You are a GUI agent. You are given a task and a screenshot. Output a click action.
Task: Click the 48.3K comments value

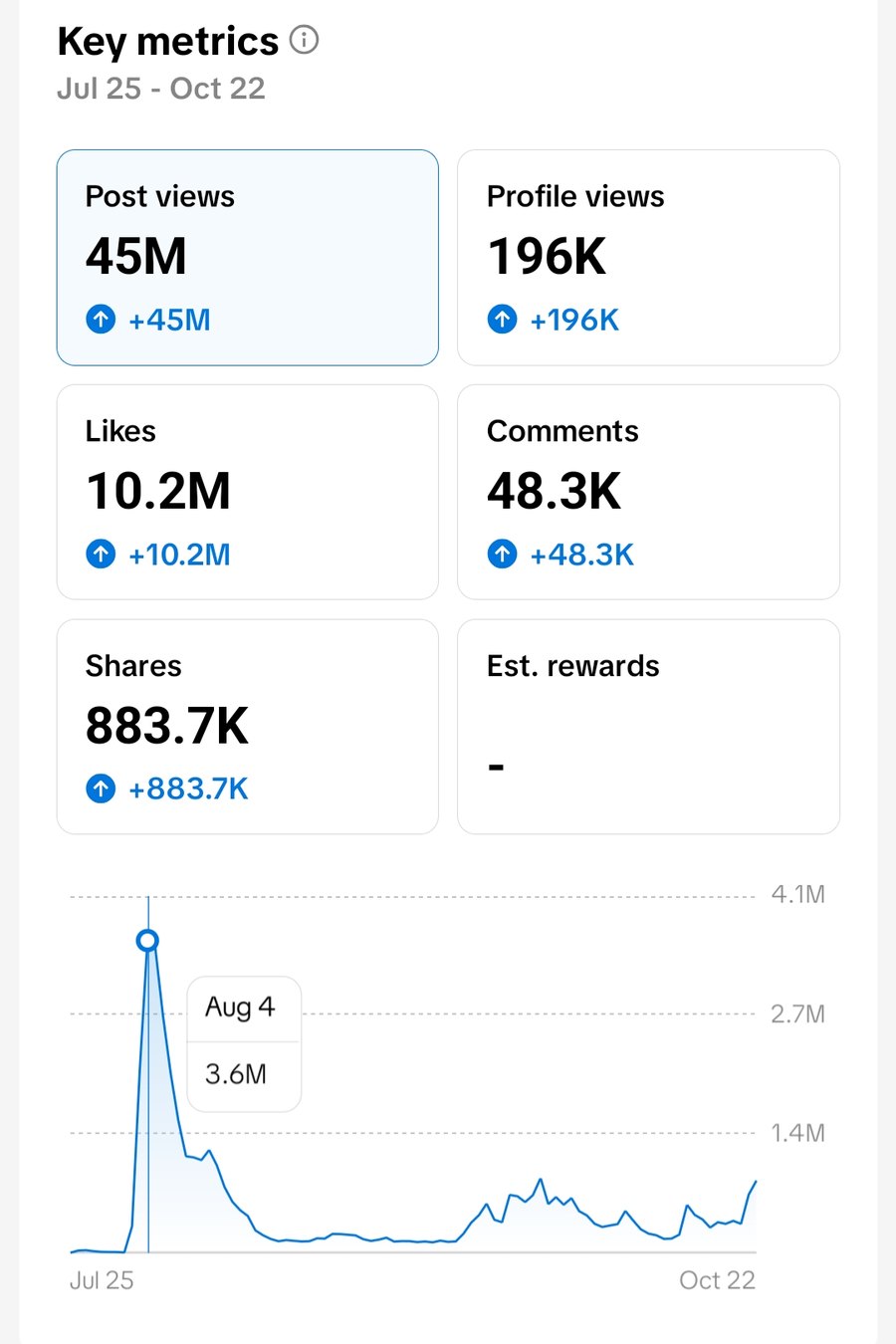555,491
